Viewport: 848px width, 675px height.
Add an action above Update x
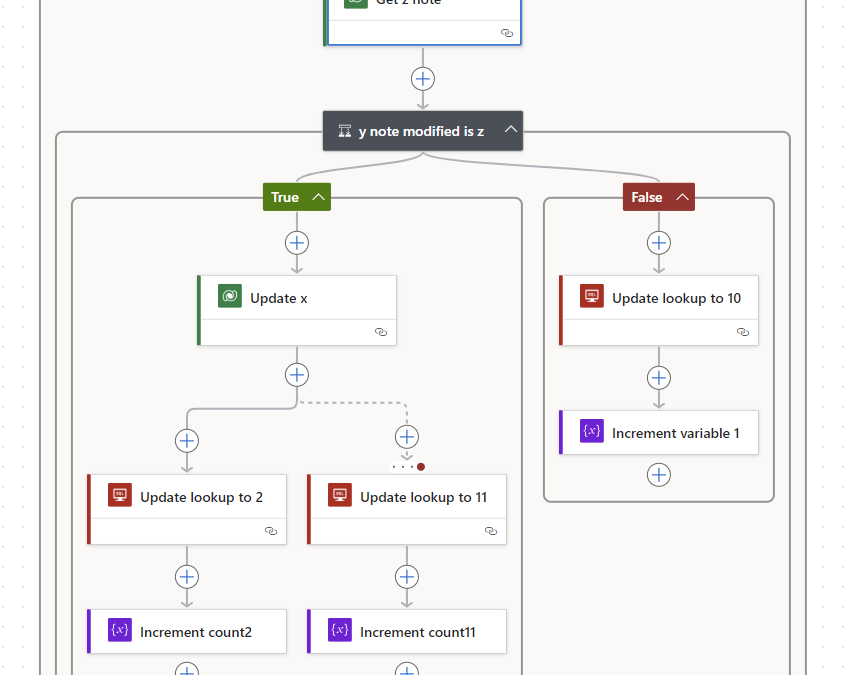click(297, 242)
